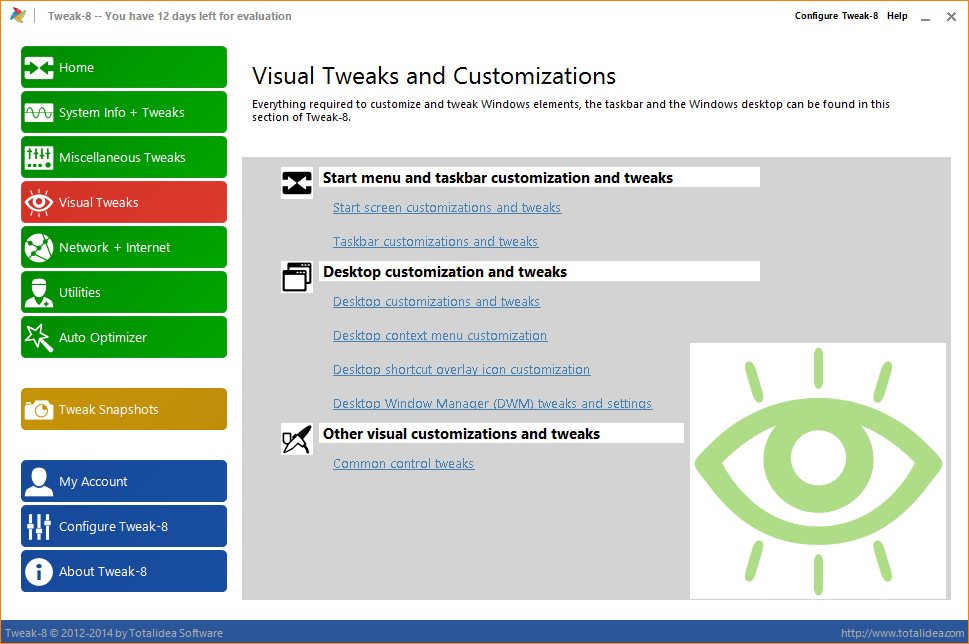The width and height of the screenshot is (969, 644).
Task: Open the Help menu in the title bar
Action: (897, 16)
